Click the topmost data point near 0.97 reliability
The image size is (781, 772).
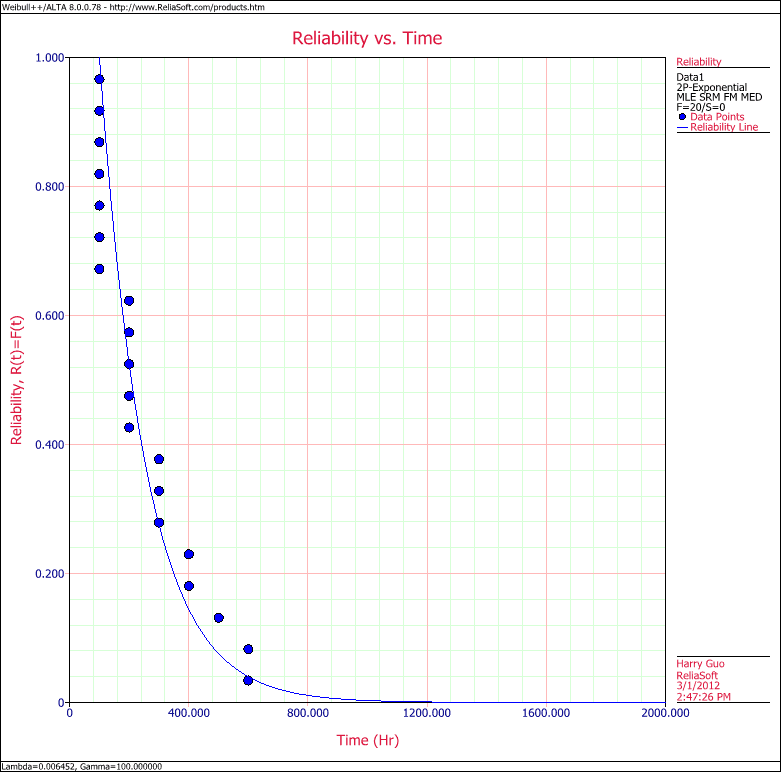tap(99, 79)
